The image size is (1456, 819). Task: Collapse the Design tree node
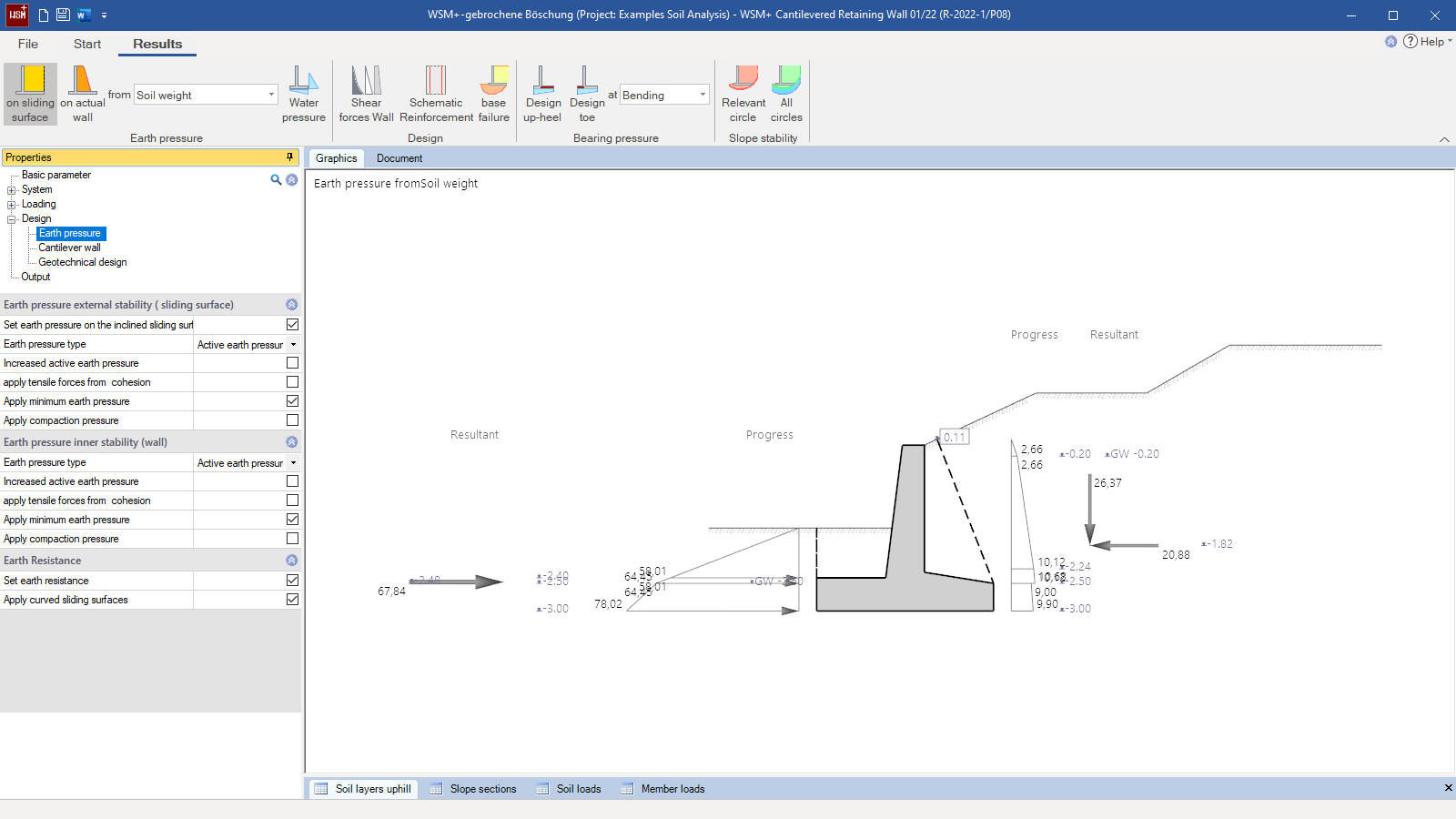click(x=12, y=219)
